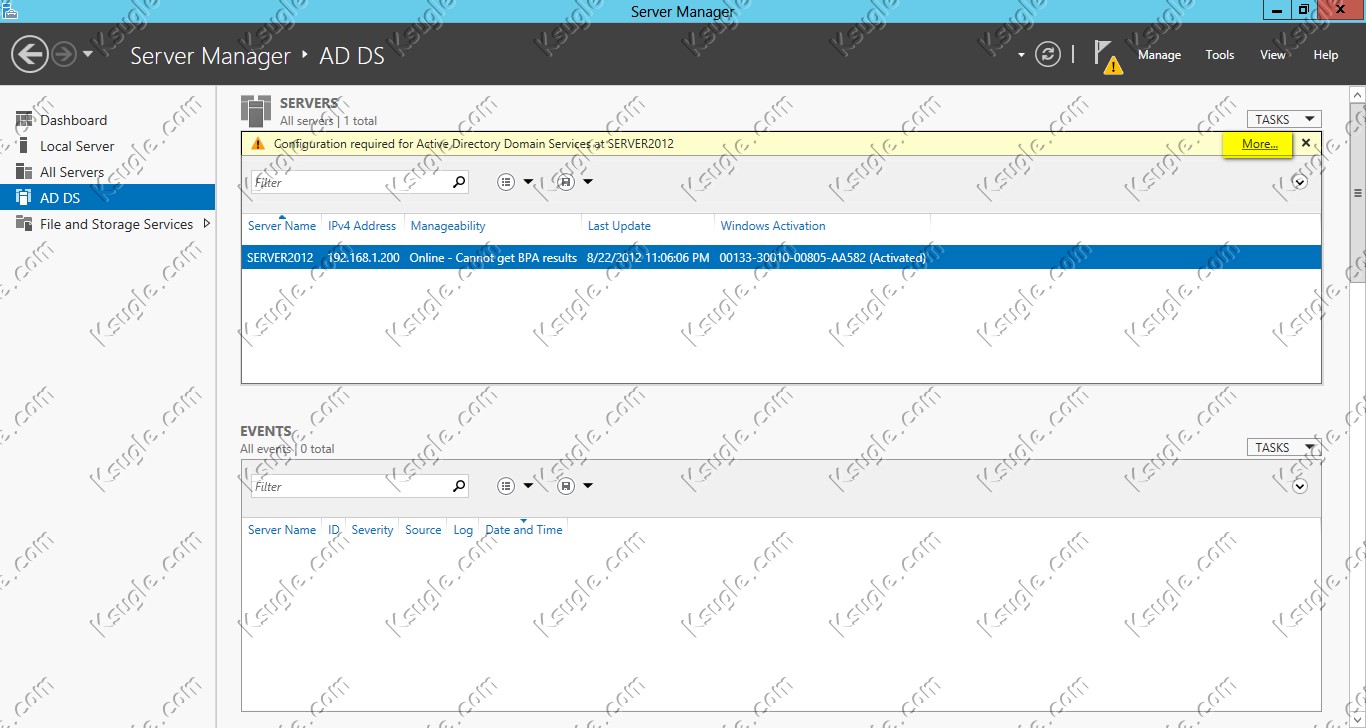Collapse the Servers filter panel chevron
The width and height of the screenshot is (1366, 728).
1299,182
